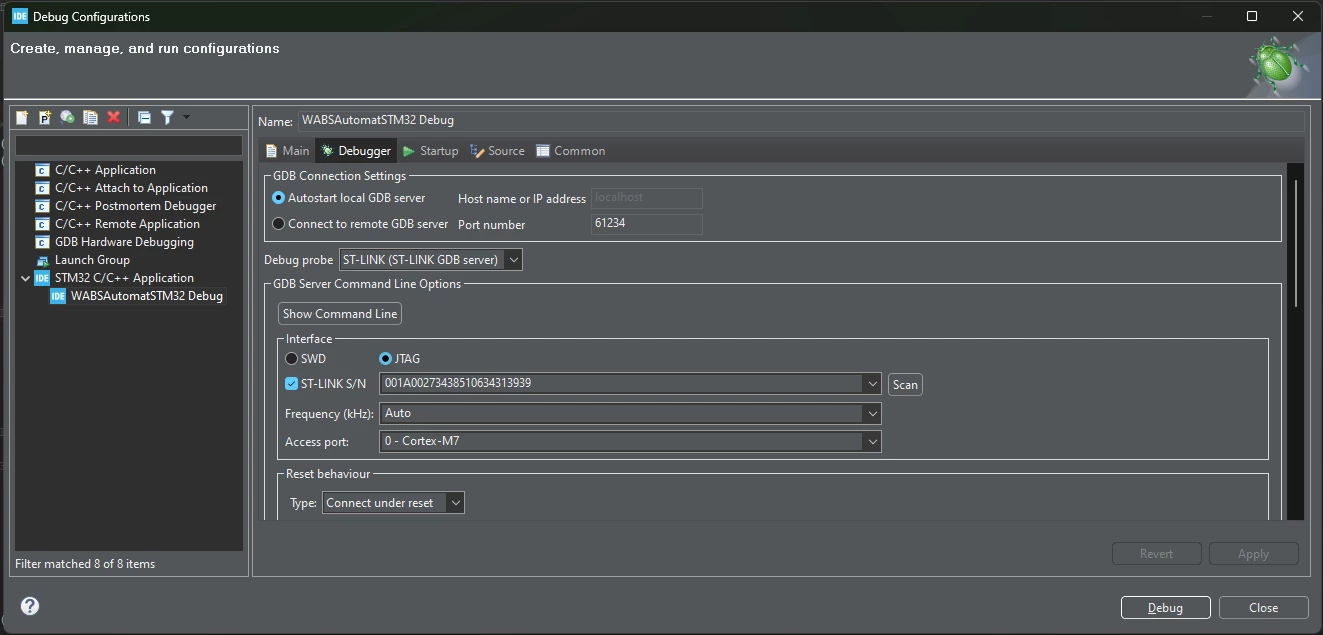The image size is (1323, 635).
Task: Click the filter launch configurations funnel icon
Action: tap(167, 117)
